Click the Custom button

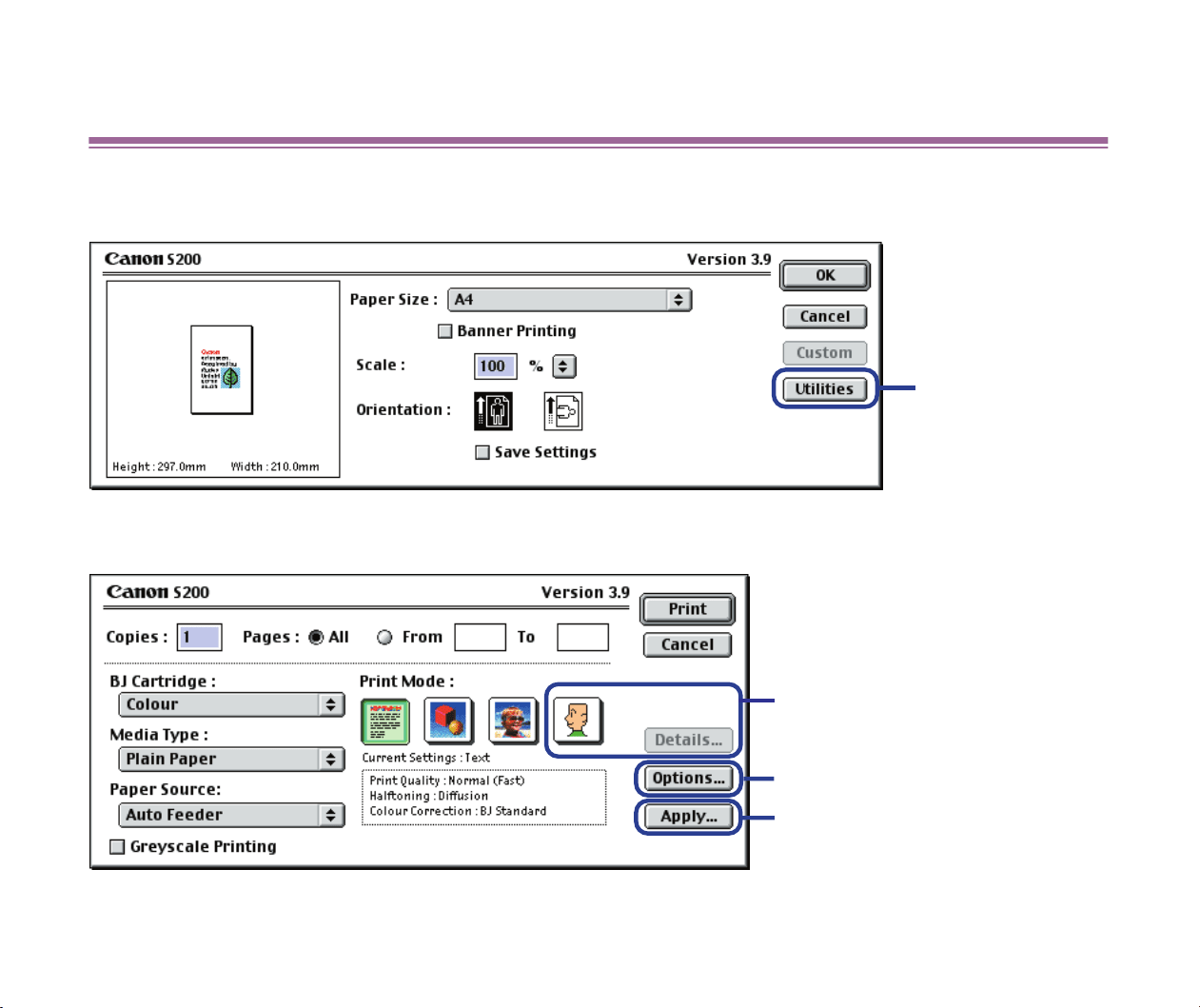[x=825, y=353]
